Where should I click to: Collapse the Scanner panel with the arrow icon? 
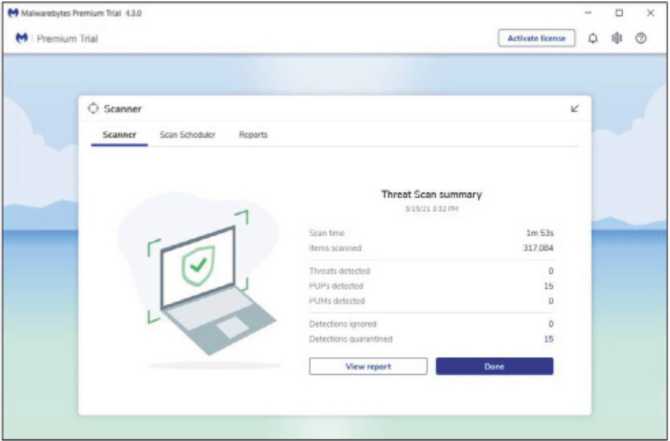pyautogui.click(x=575, y=109)
